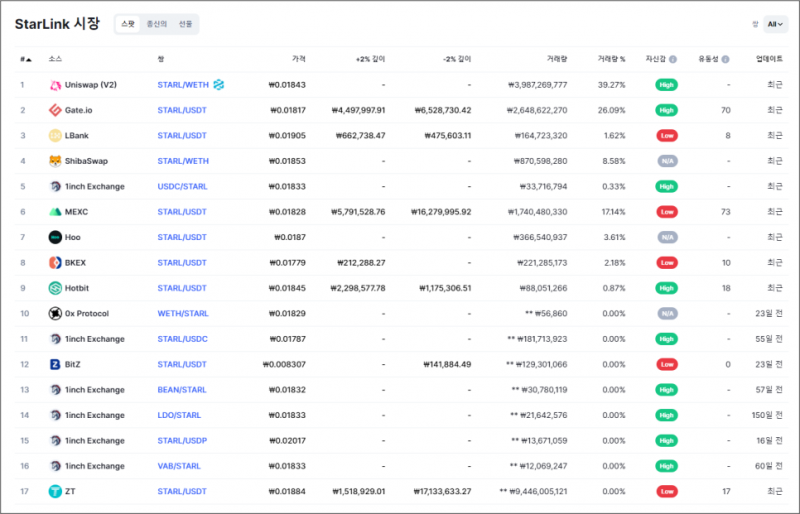The height and width of the screenshot is (514, 800).
Task: Click the Gate.io exchange logo
Action: pos(55,110)
